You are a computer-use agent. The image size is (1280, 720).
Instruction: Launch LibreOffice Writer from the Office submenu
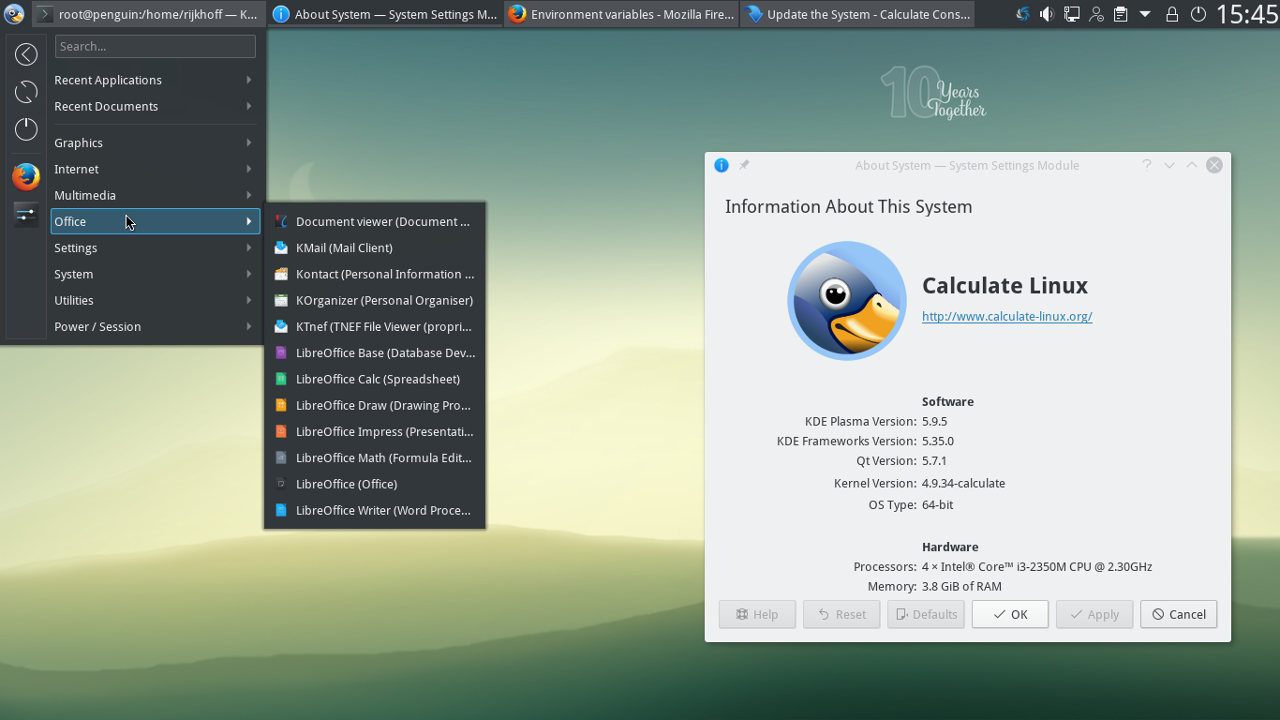point(374,510)
